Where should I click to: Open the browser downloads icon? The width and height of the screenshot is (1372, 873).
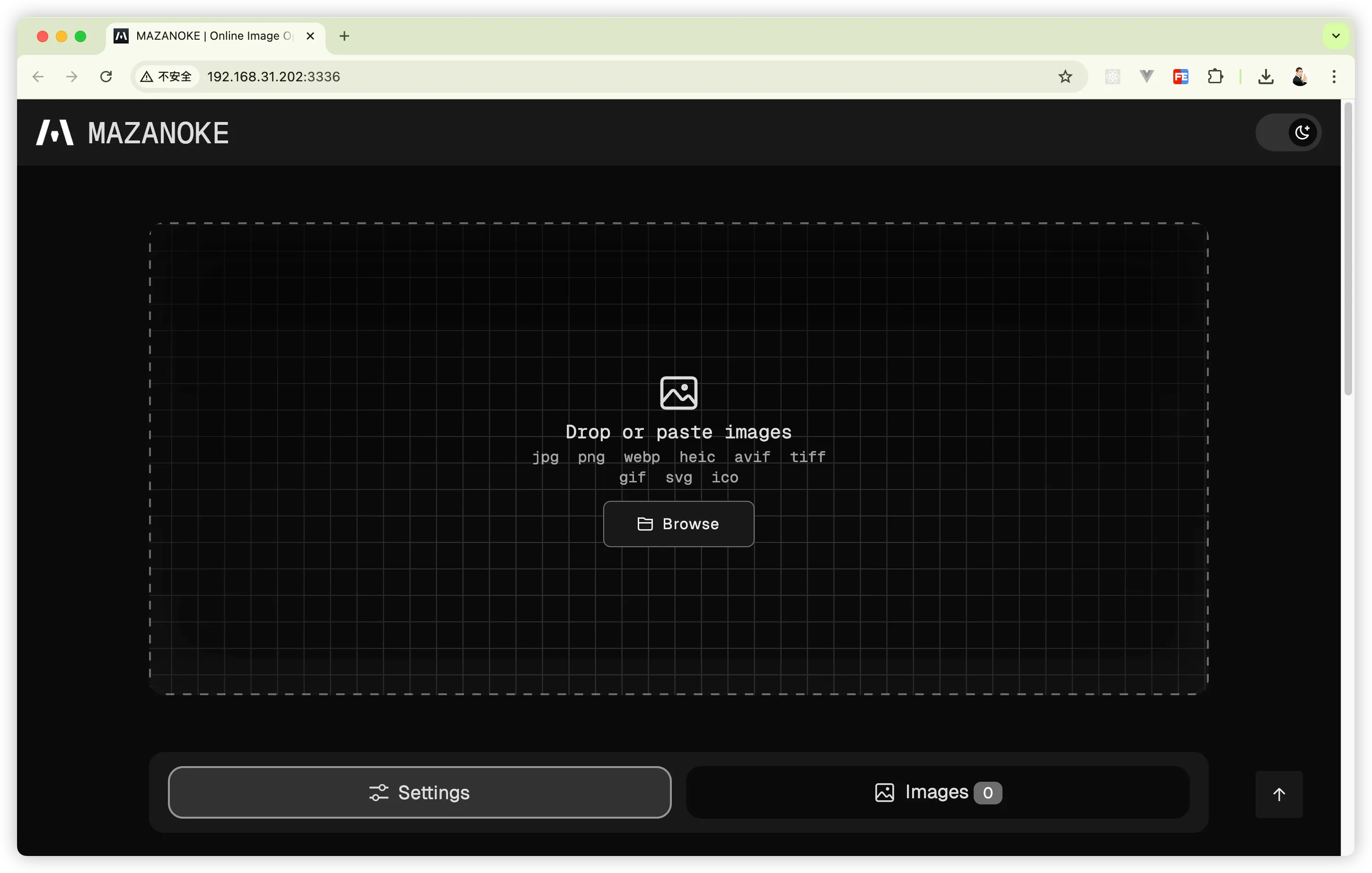[x=1266, y=76]
